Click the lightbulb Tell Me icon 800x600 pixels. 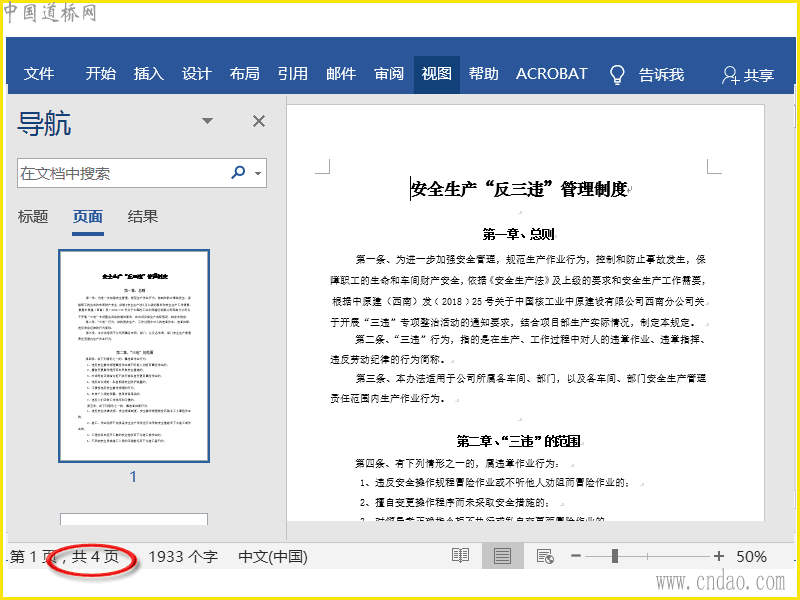[x=617, y=75]
